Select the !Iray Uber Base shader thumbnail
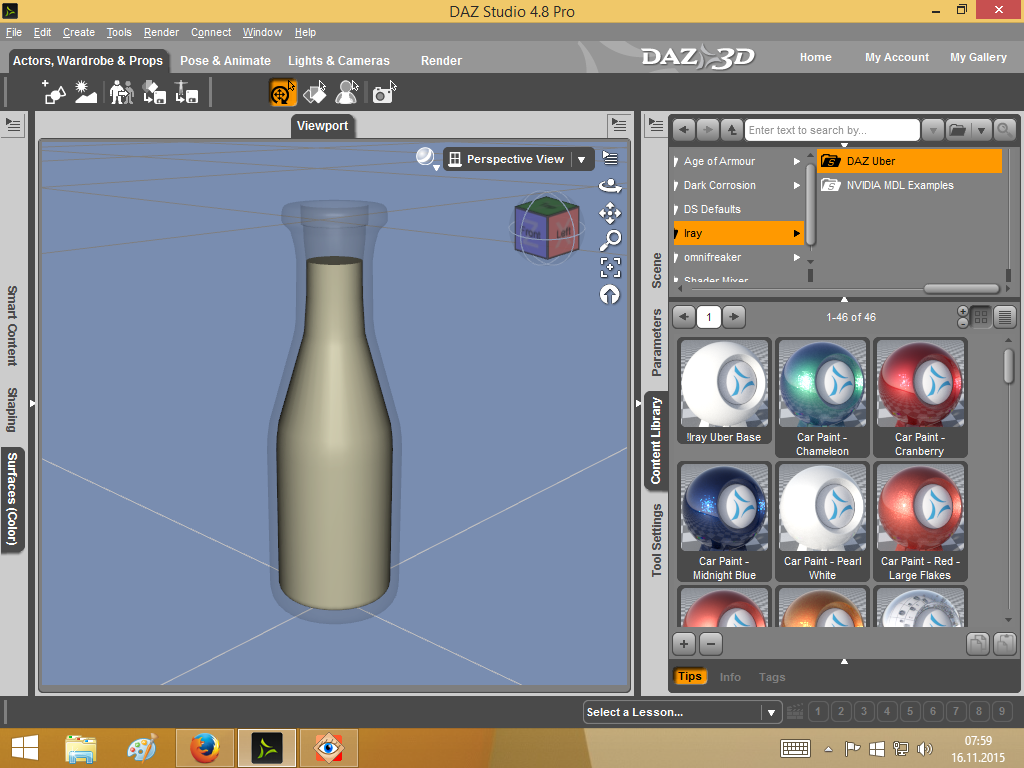This screenshot has height=768, width=1024. coord(724,391)
